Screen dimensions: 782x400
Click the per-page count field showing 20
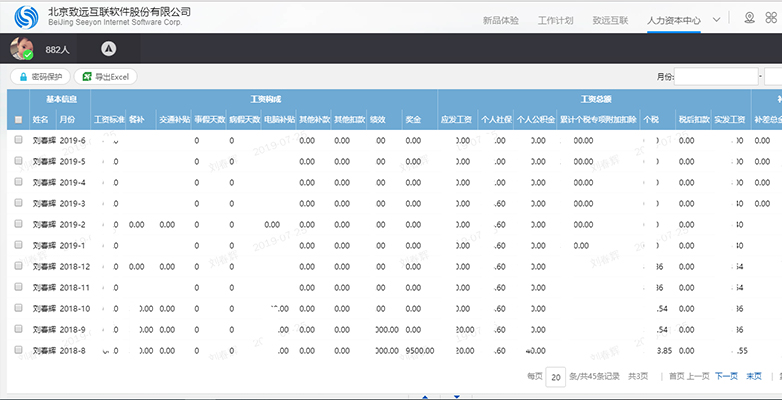[556, 376]
